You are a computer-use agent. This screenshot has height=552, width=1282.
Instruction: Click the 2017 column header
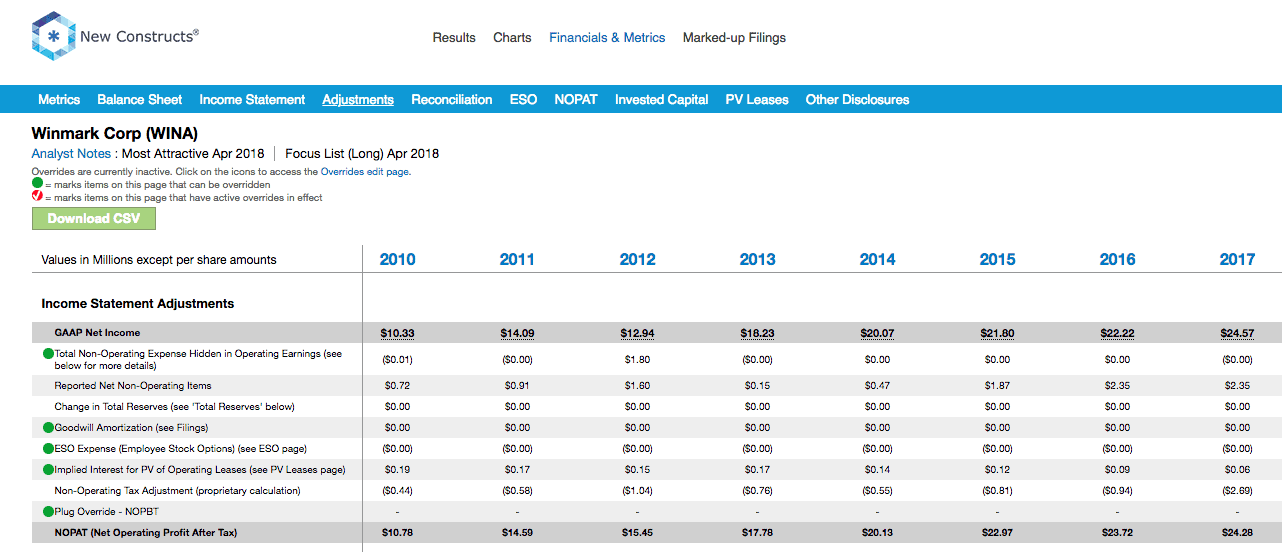(1237, 259)
